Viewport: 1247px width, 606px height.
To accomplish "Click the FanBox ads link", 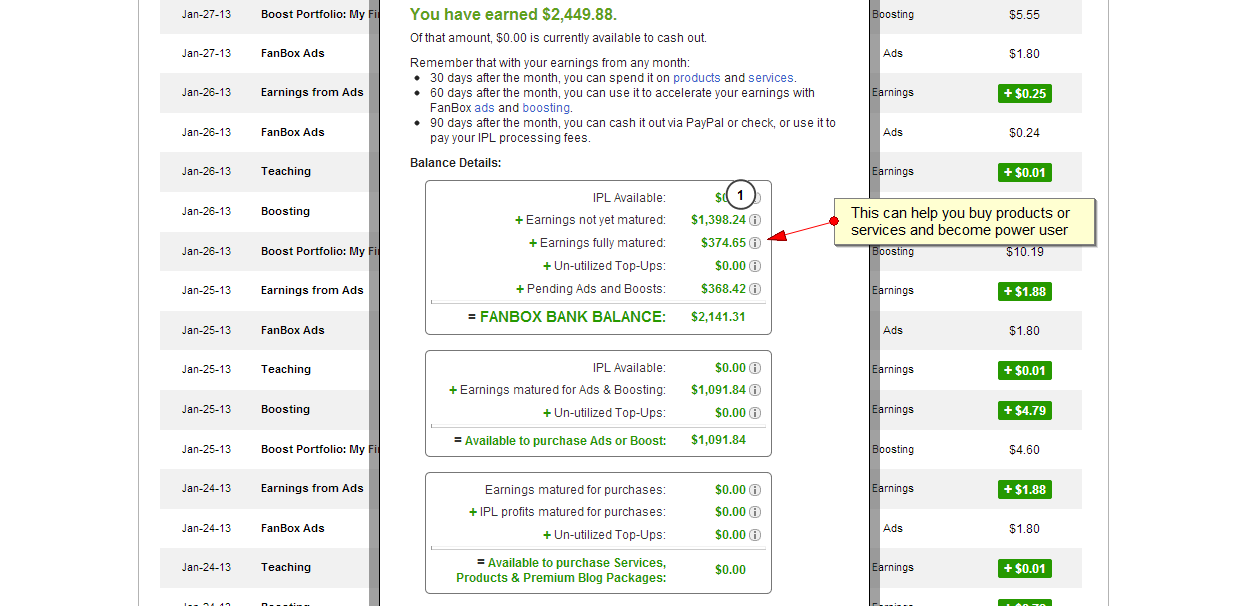I will (x=484, y=108).
